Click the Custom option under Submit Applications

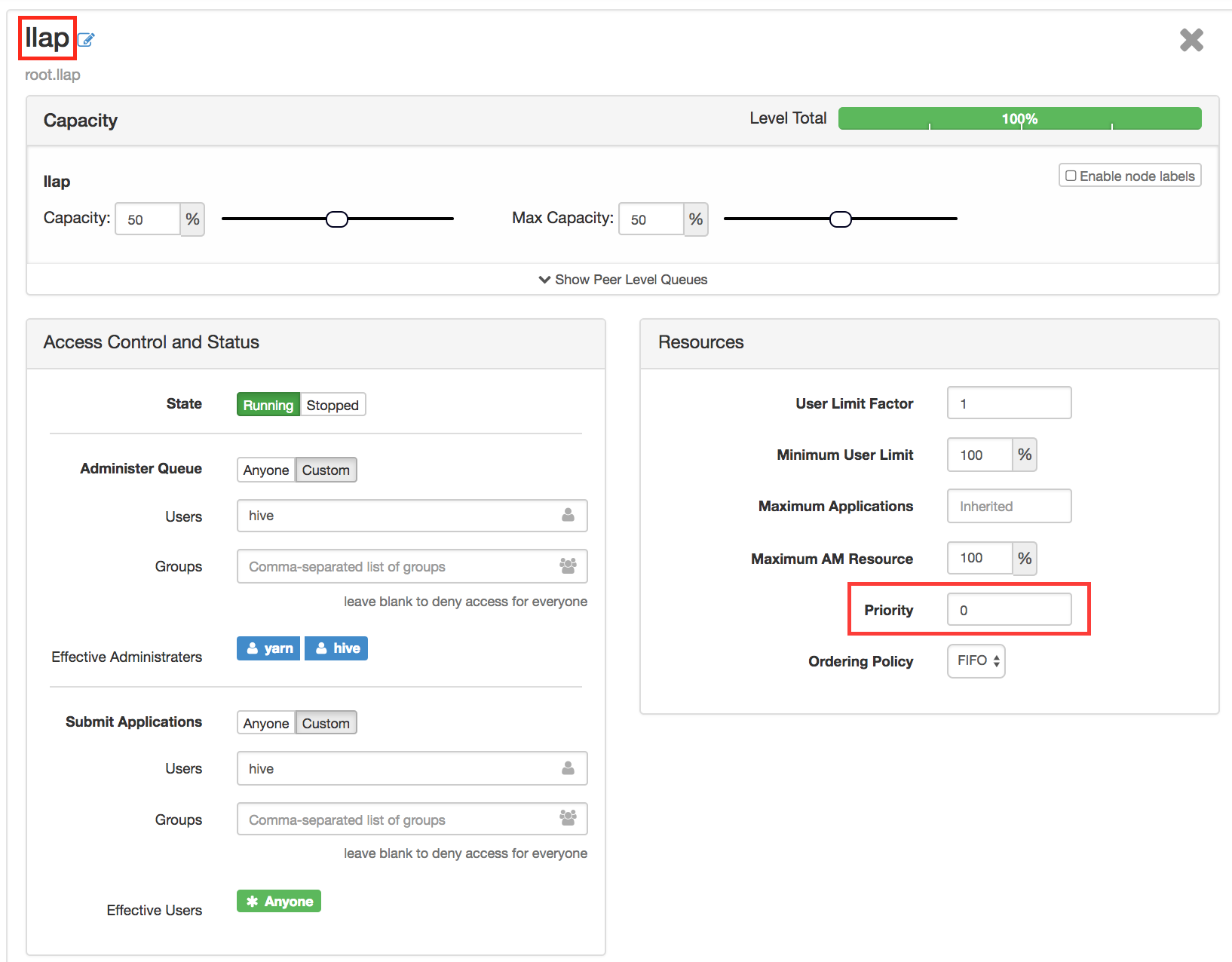tap(326, 722)
